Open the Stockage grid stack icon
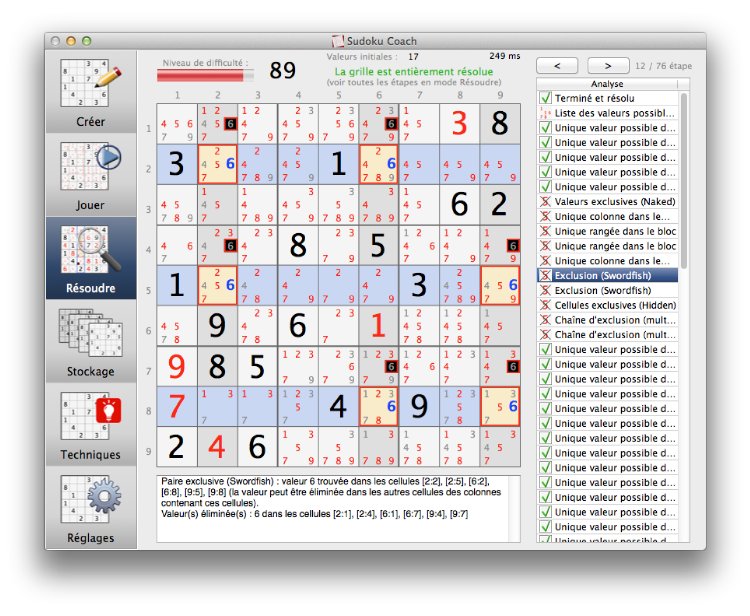This screenshot has height=616, width=750. (x=90, y=333)
